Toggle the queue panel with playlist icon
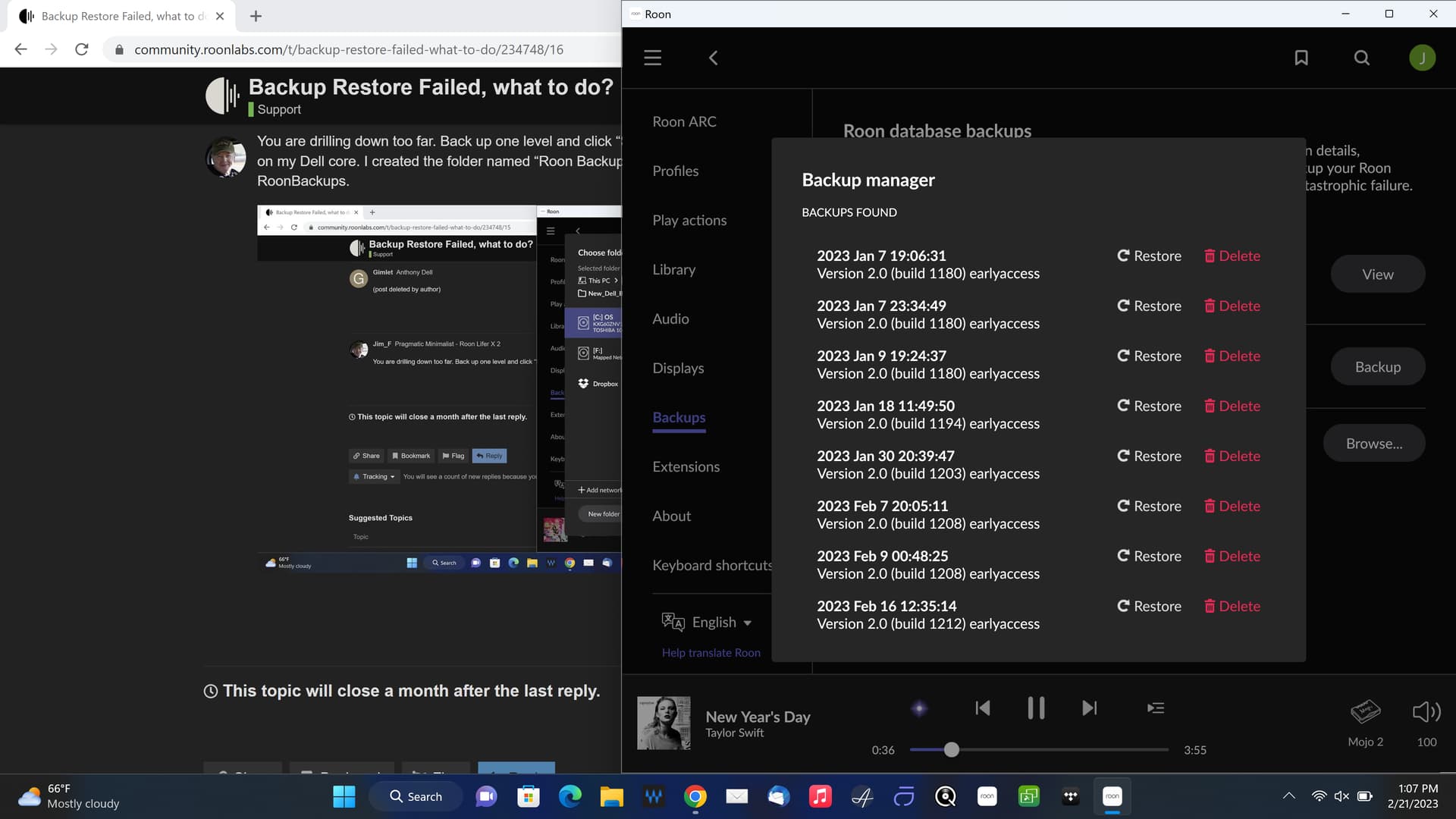This screenshot has width=1456, height=819. point(1156,709)
